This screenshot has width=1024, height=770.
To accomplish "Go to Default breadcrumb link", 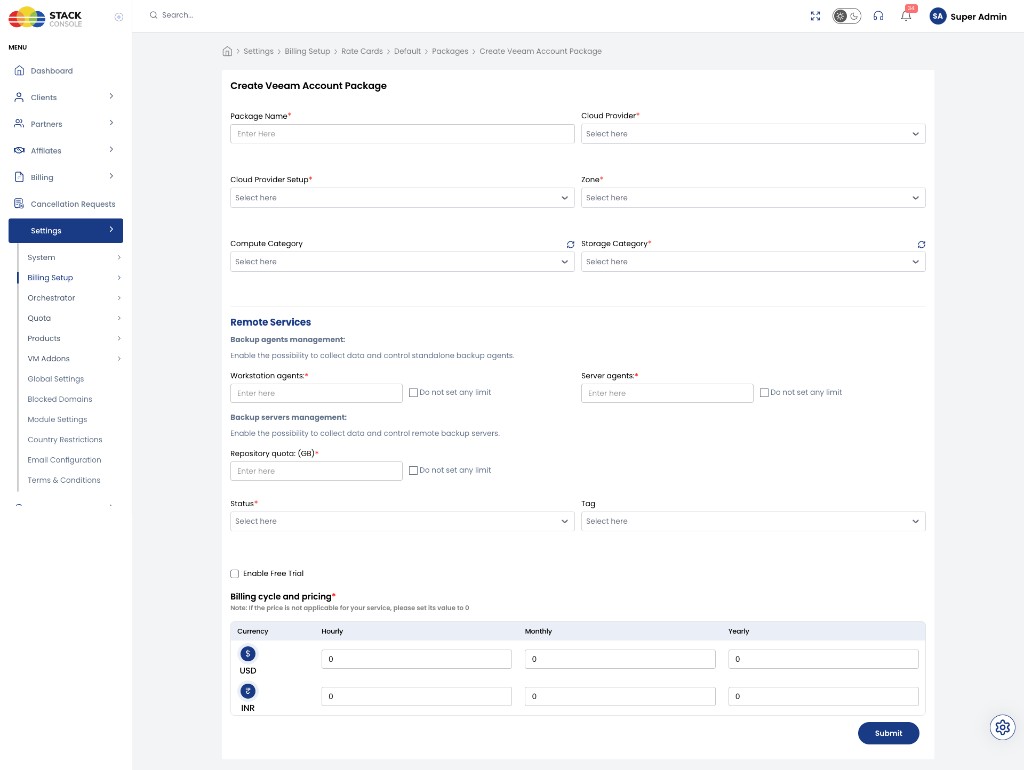I will (x=408, y=51).
